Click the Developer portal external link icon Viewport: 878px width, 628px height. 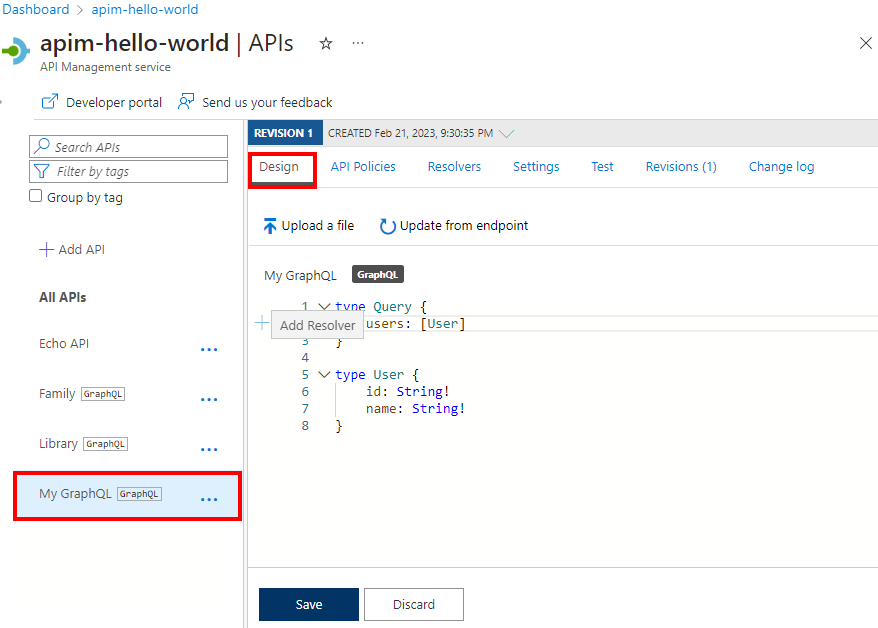pyautogui.click(x=50, y=102)
